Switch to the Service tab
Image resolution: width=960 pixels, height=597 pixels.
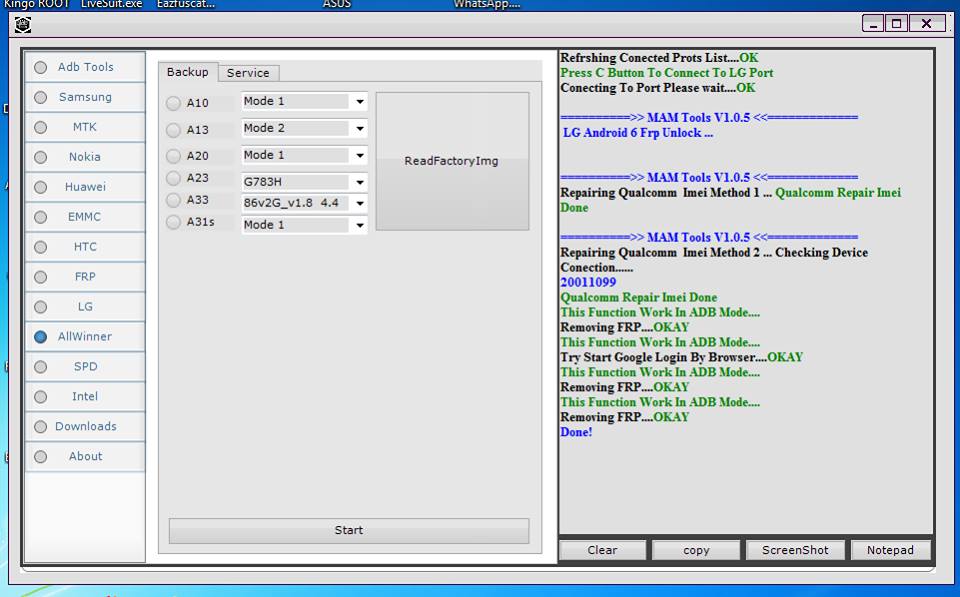[x=248, y=72]
